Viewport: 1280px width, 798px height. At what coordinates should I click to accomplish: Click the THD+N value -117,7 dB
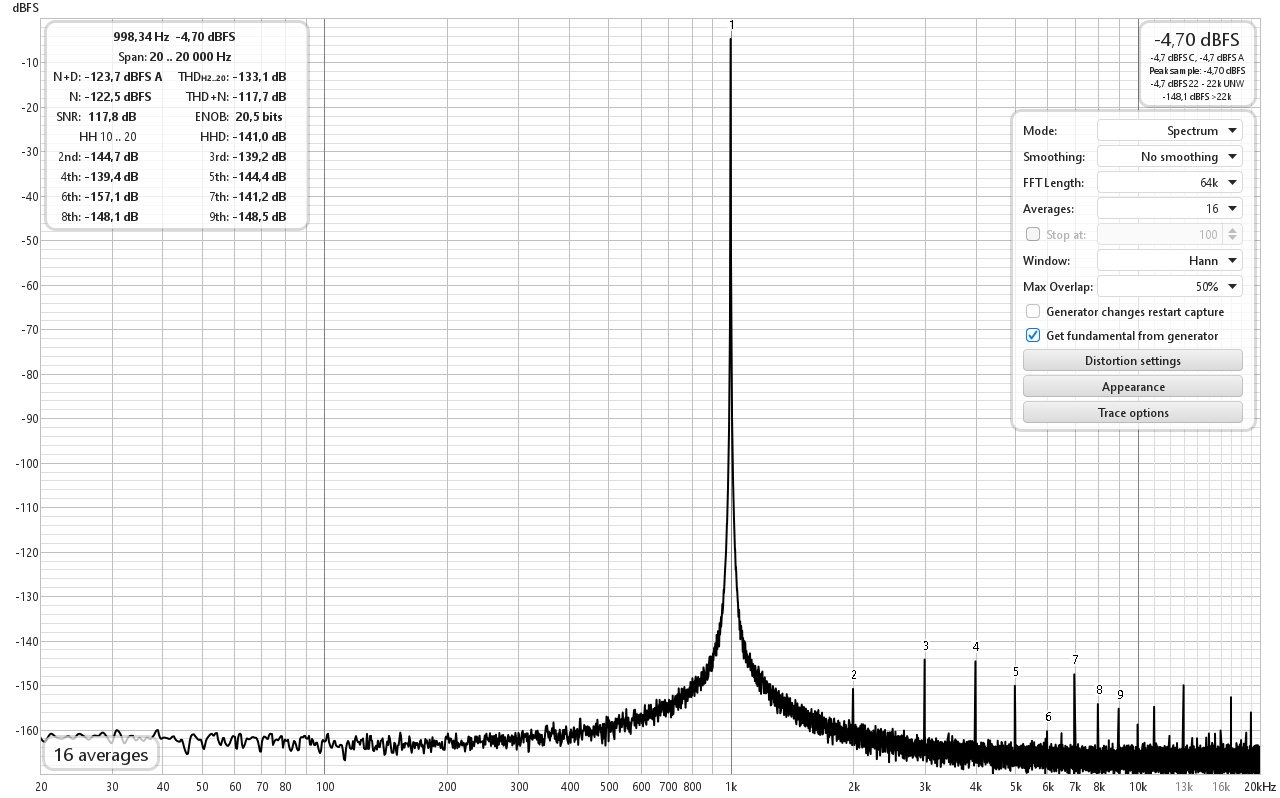pyautogui.click(x=260, y=97)
